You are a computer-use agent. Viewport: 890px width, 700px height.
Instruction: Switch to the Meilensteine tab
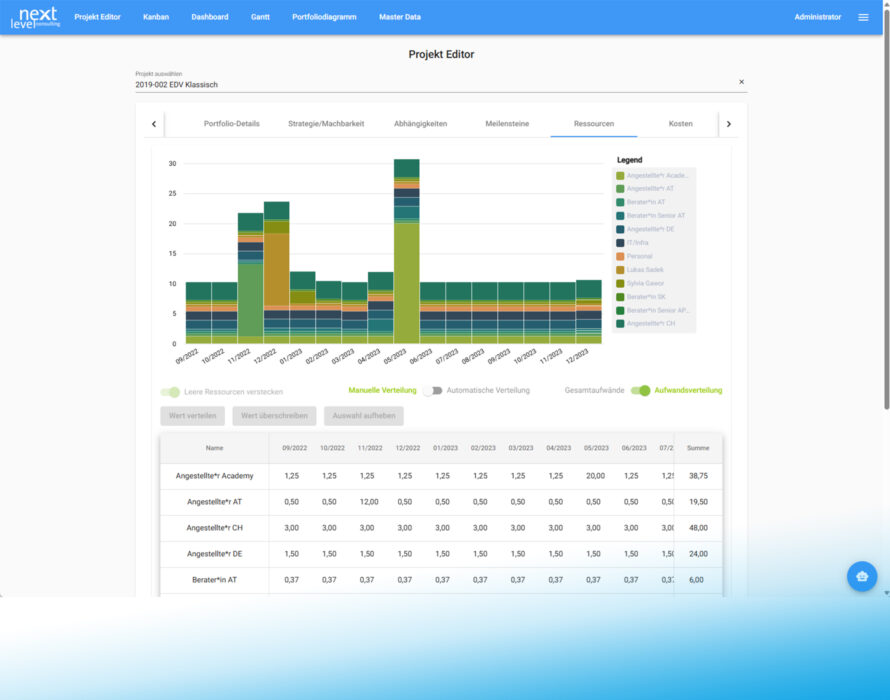(507, 124)
